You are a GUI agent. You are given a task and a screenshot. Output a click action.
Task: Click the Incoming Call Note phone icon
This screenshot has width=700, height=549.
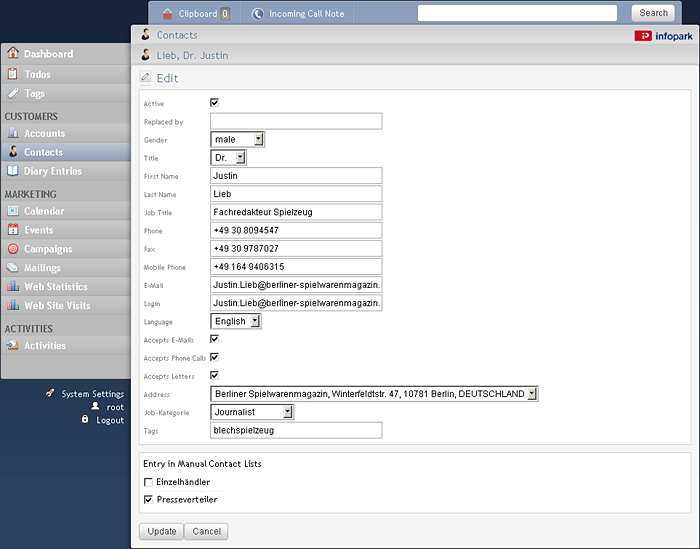pos(258,14)
